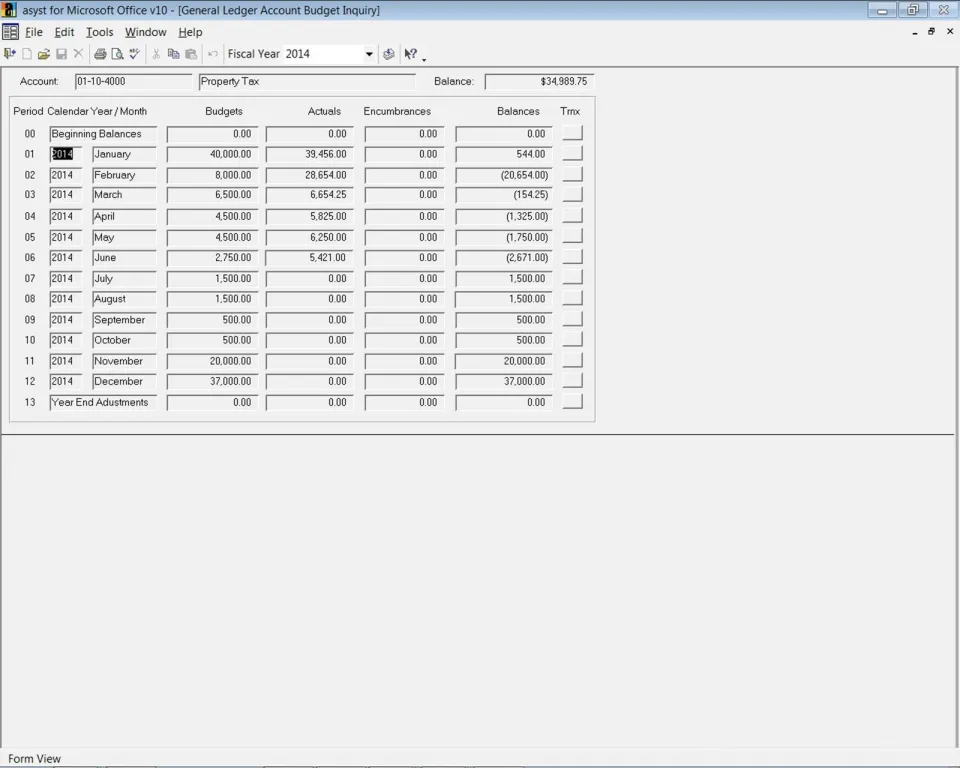960x768 pixels.
Task: Click the Delete X icon in toolbar
Action: pyautogui.click(x=78, y=54)
